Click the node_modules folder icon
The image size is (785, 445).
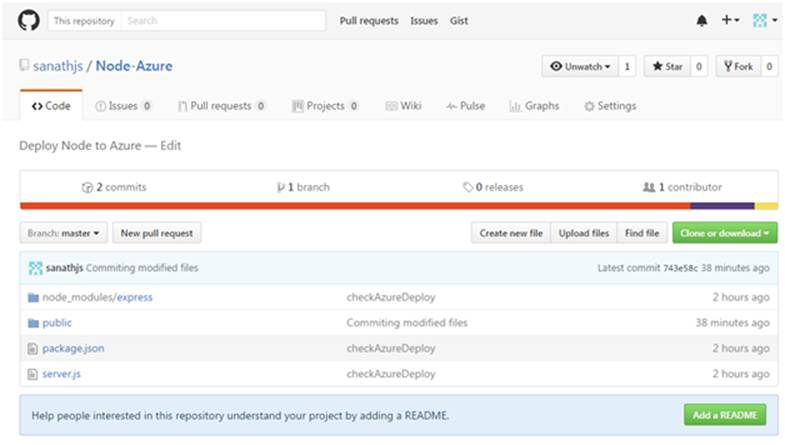(33, 298)
